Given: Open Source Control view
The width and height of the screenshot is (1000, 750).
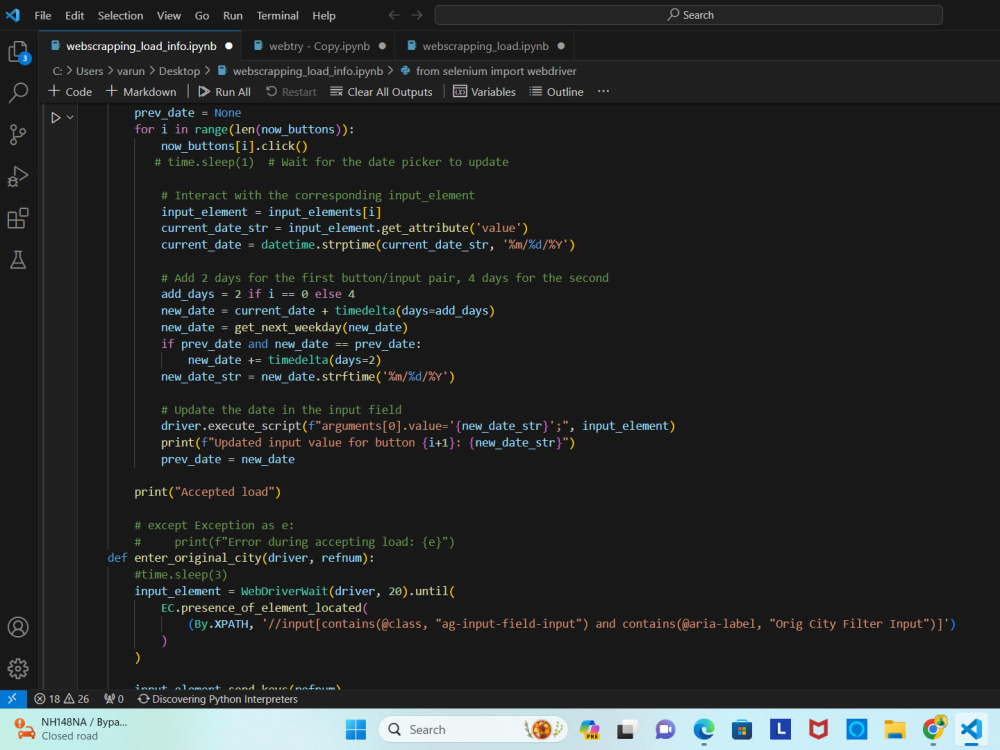Looking at the screenshot, I should coord(18,134).
